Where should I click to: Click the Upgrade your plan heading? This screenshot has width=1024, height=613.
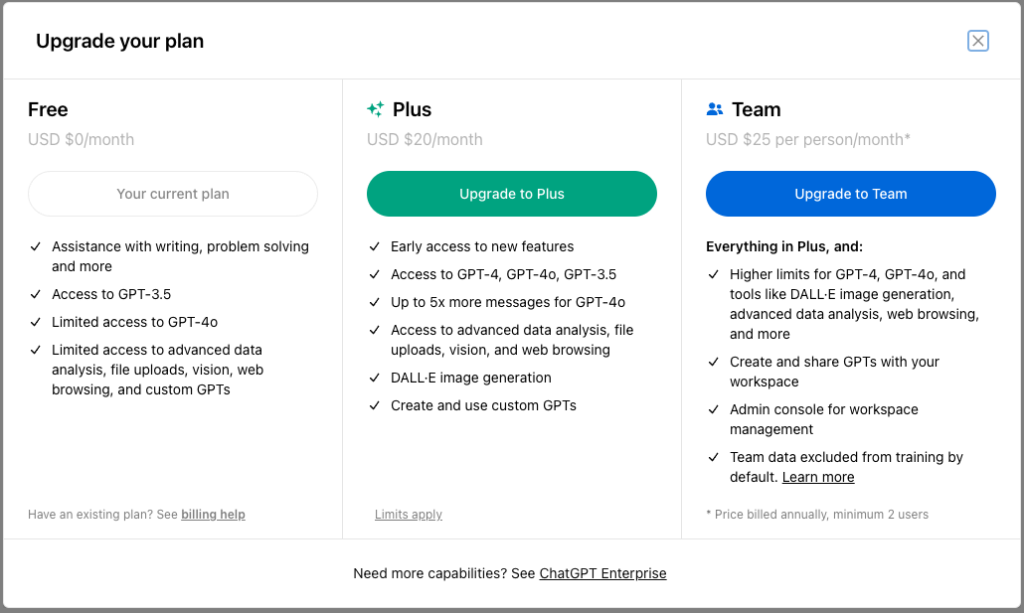click(x=120, y=41)
